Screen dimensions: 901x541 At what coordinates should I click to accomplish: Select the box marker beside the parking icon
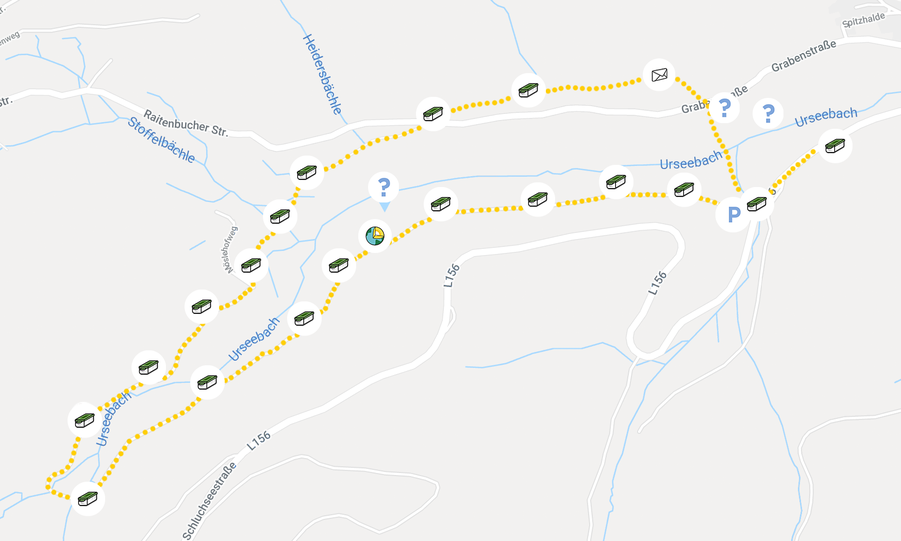tap(757, 203)
